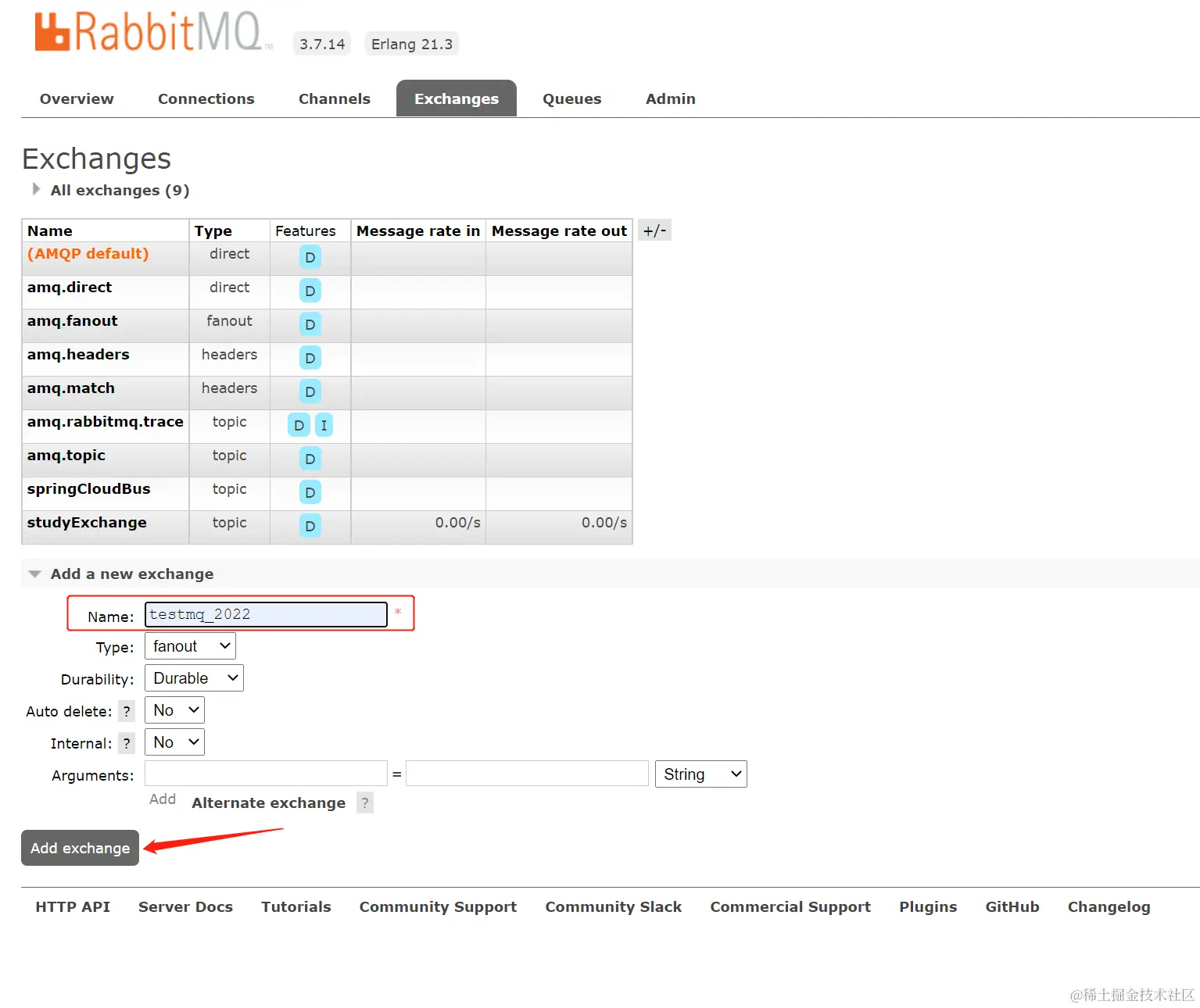Viewport: 1200px width, 1008px height.
Task: Focus the exchange Name input field
Action: click(266, 614)
